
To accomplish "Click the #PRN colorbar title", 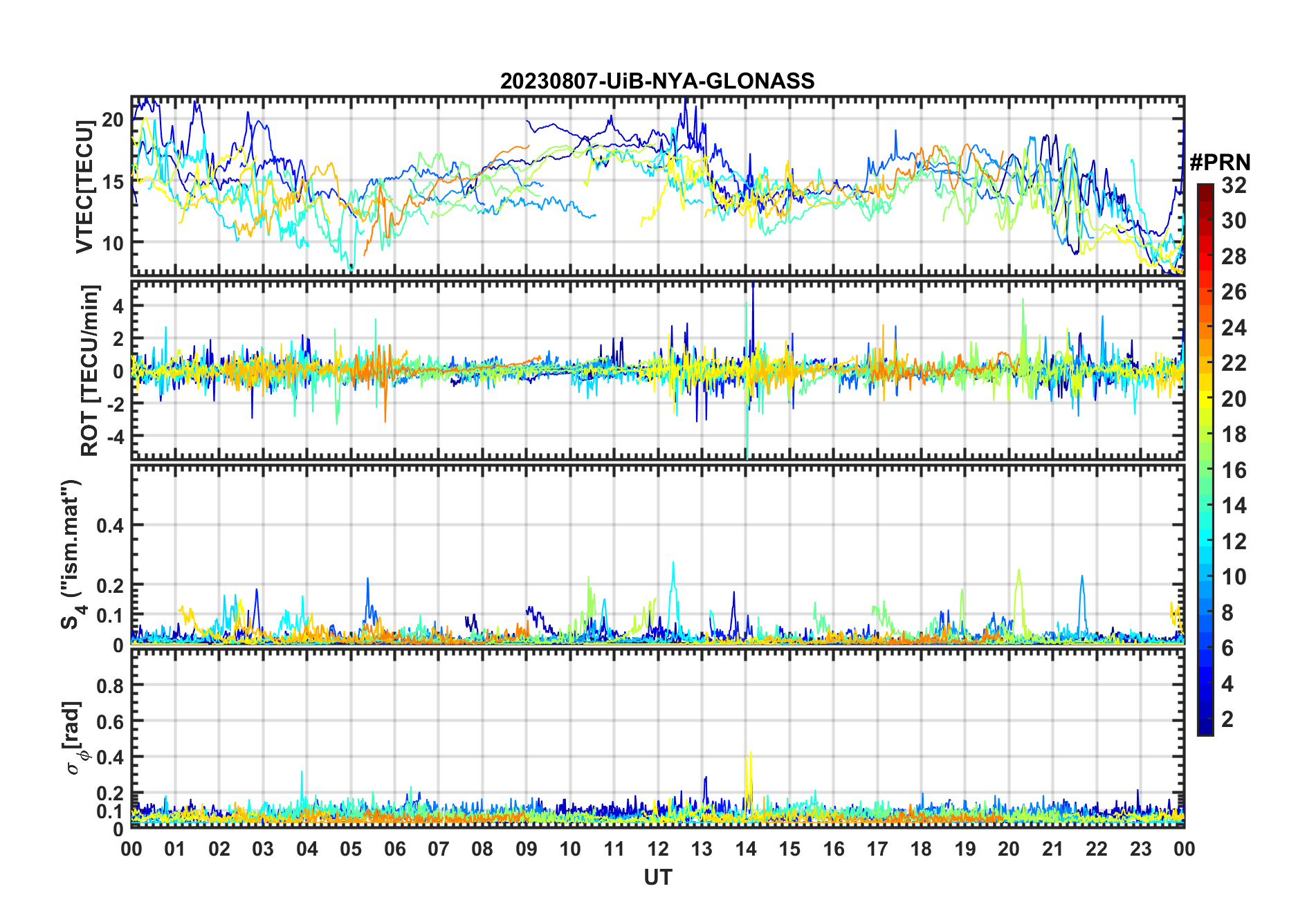I will (x=1220, y=163).
